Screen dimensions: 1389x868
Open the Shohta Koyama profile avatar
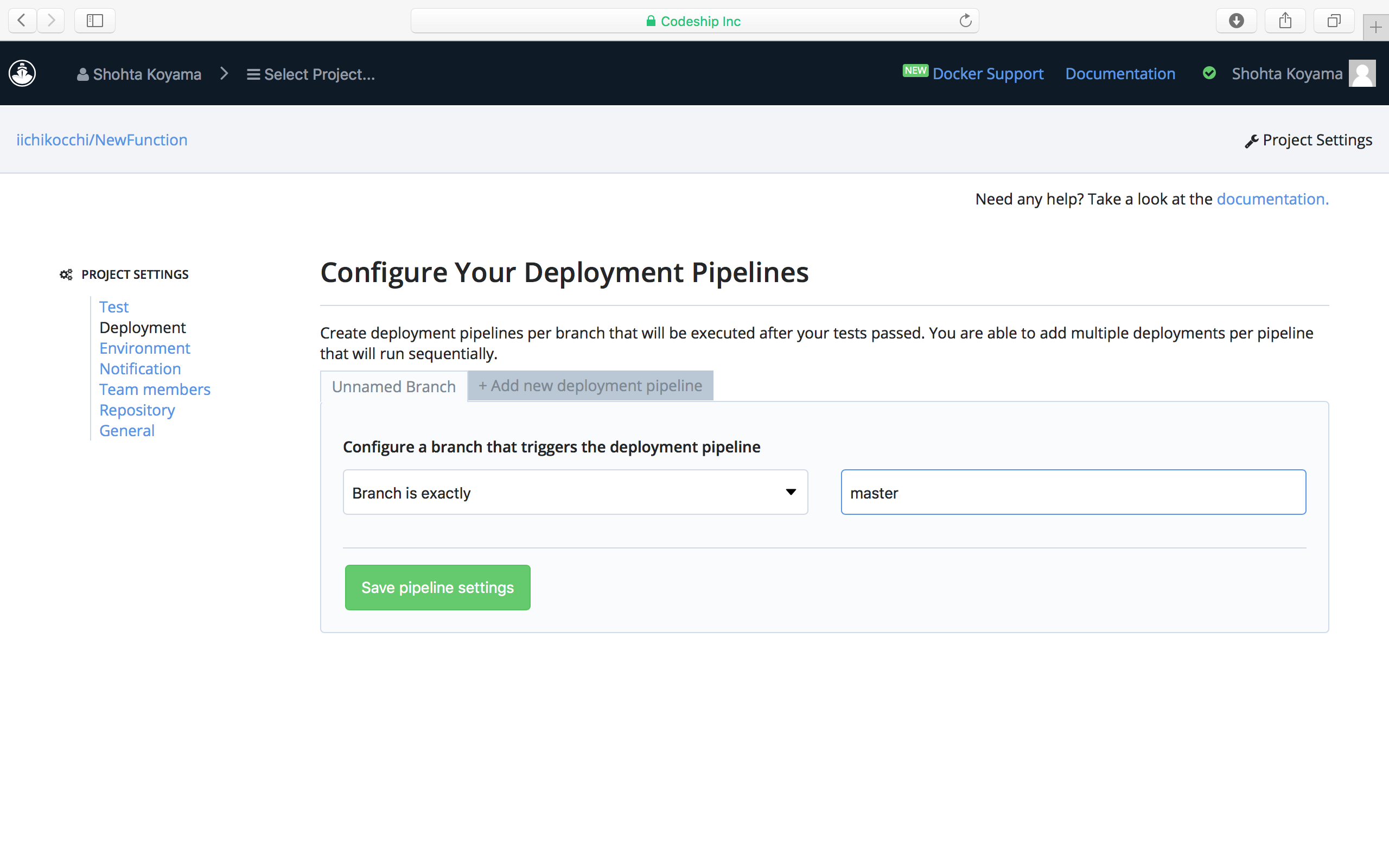click(x=1362, y=73)
